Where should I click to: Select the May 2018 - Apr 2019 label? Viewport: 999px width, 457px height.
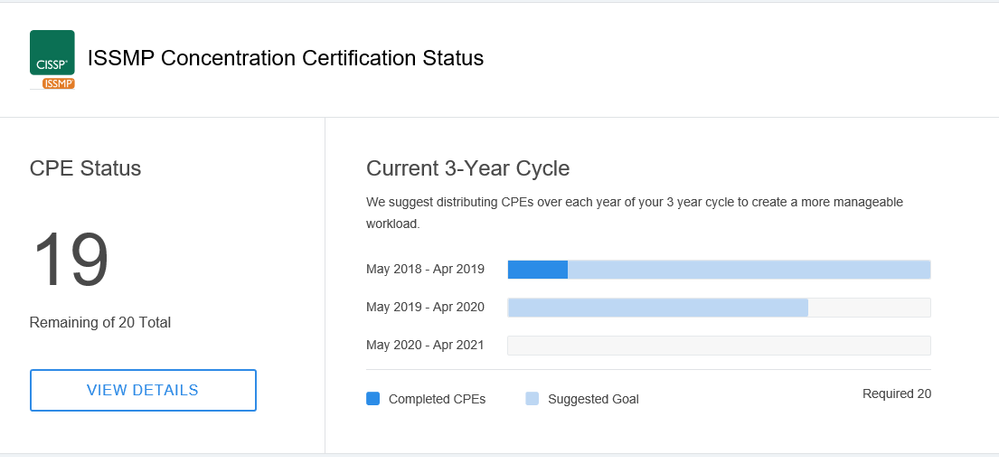coord(425,269)
